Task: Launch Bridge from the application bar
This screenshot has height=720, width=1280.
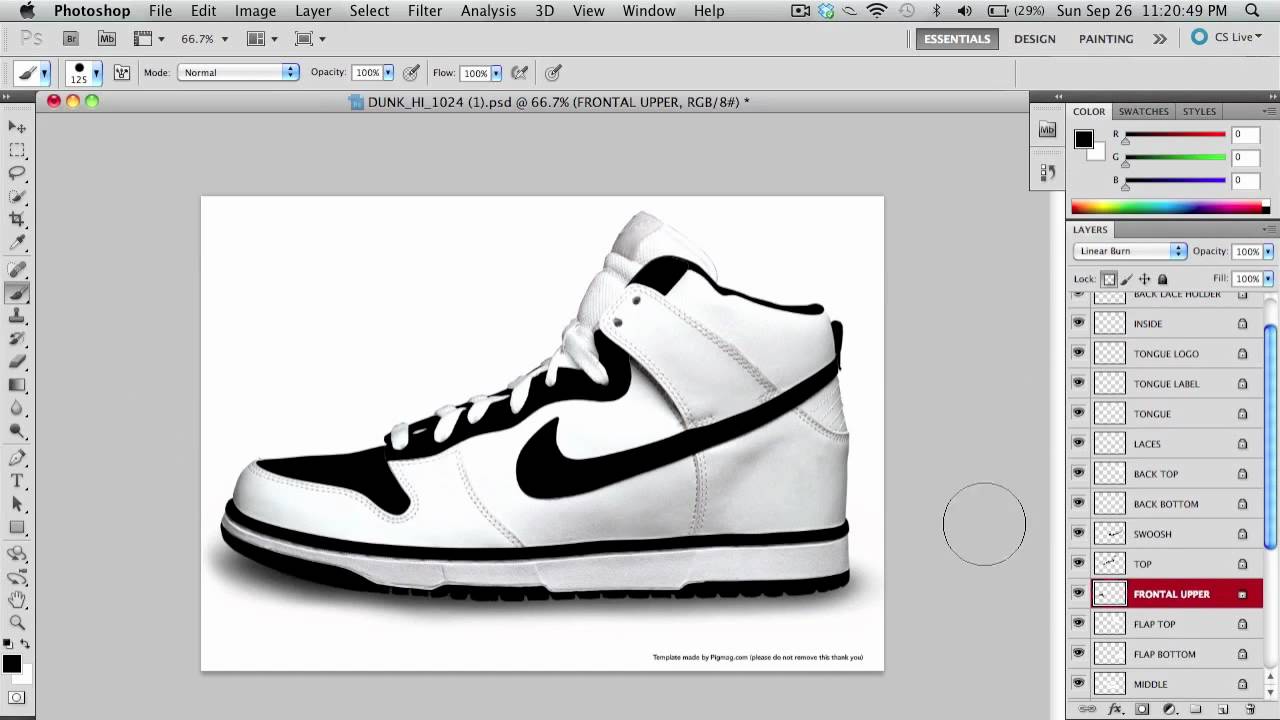Action: point(71,39)
